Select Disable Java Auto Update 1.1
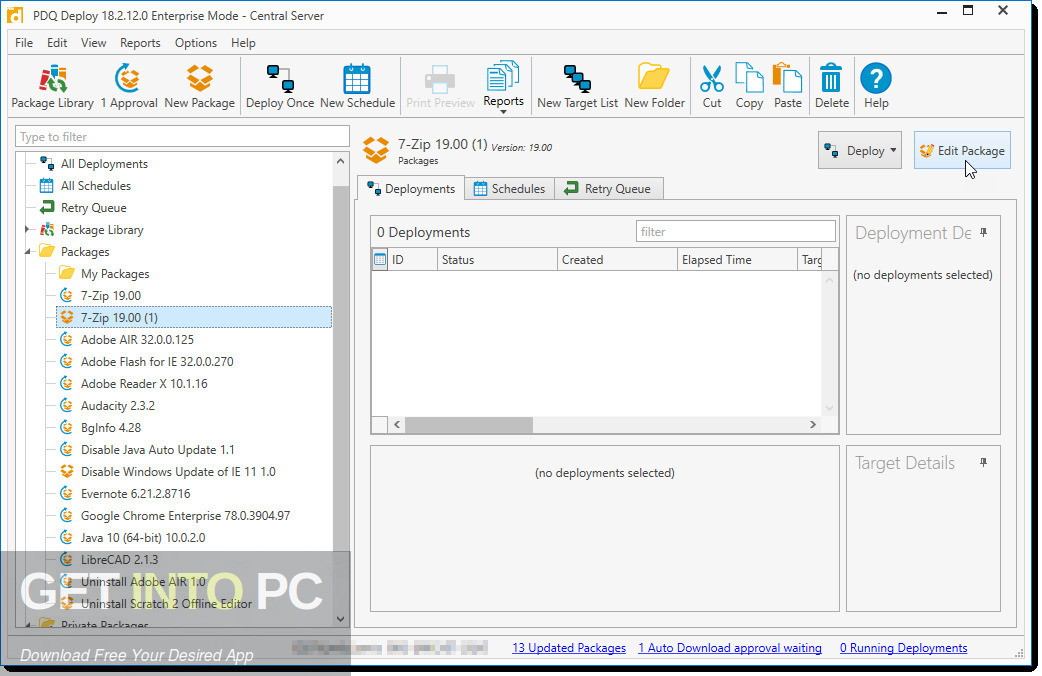The height and width of the screenshot is (676, 1042). point(157,449)
